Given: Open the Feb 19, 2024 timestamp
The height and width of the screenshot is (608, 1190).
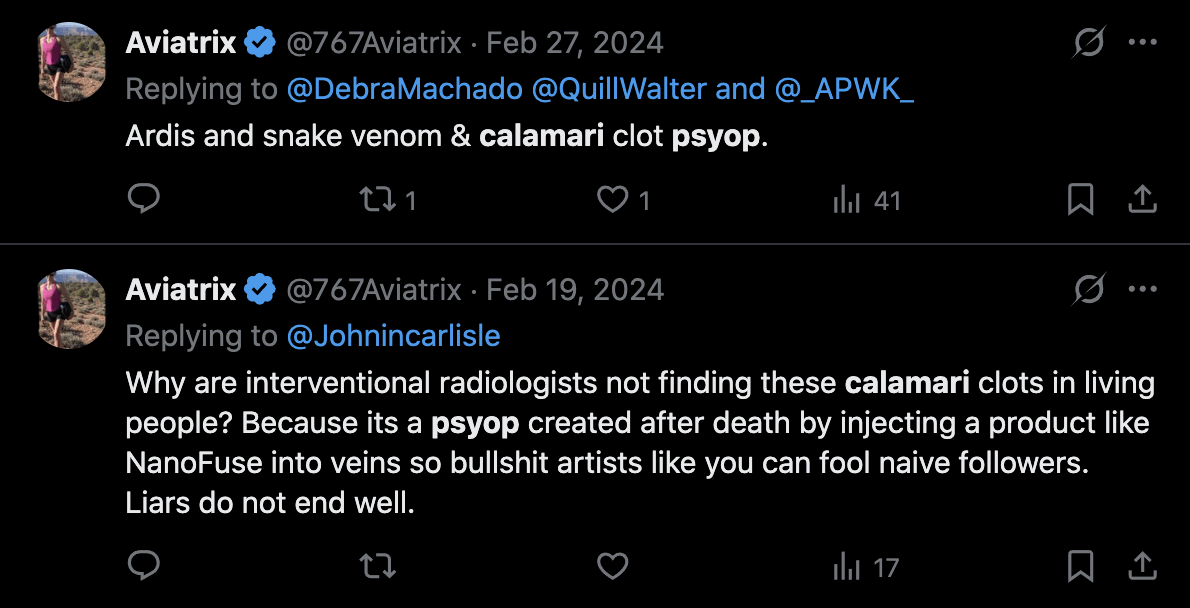Looking at the screenshot, I should tap(574, 290).
